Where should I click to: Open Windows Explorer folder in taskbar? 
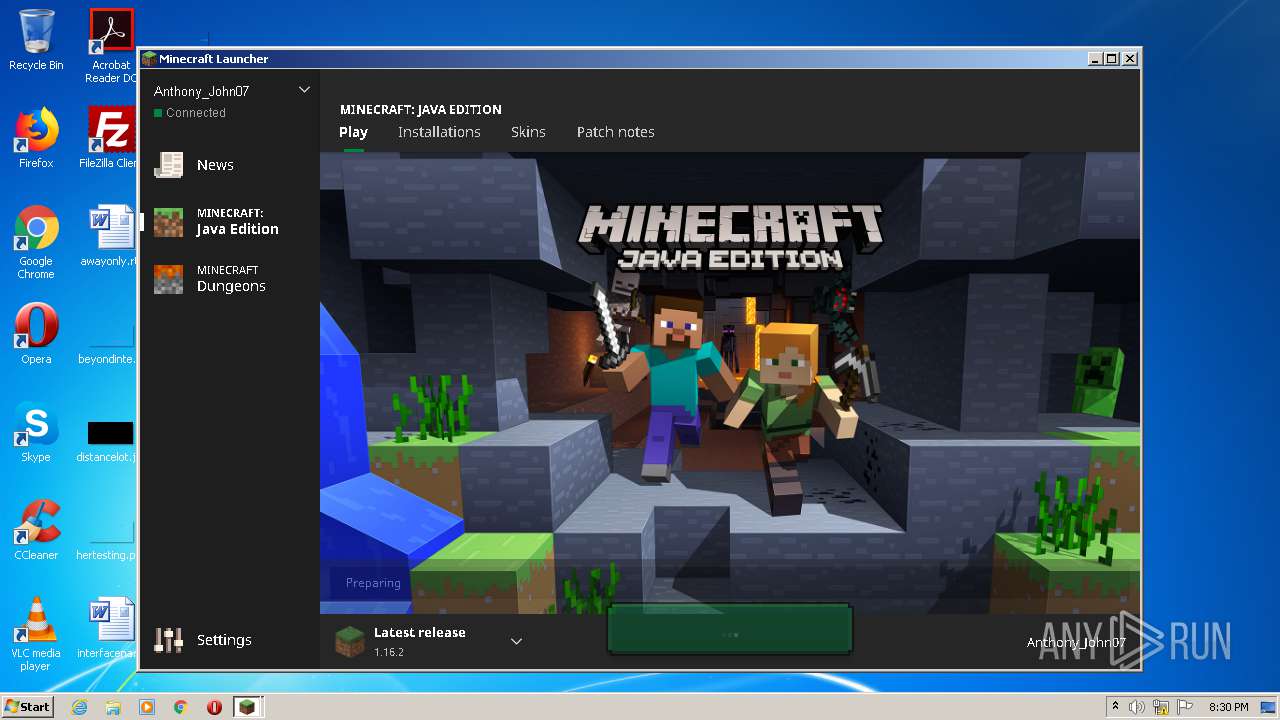[x=113, y=707]
